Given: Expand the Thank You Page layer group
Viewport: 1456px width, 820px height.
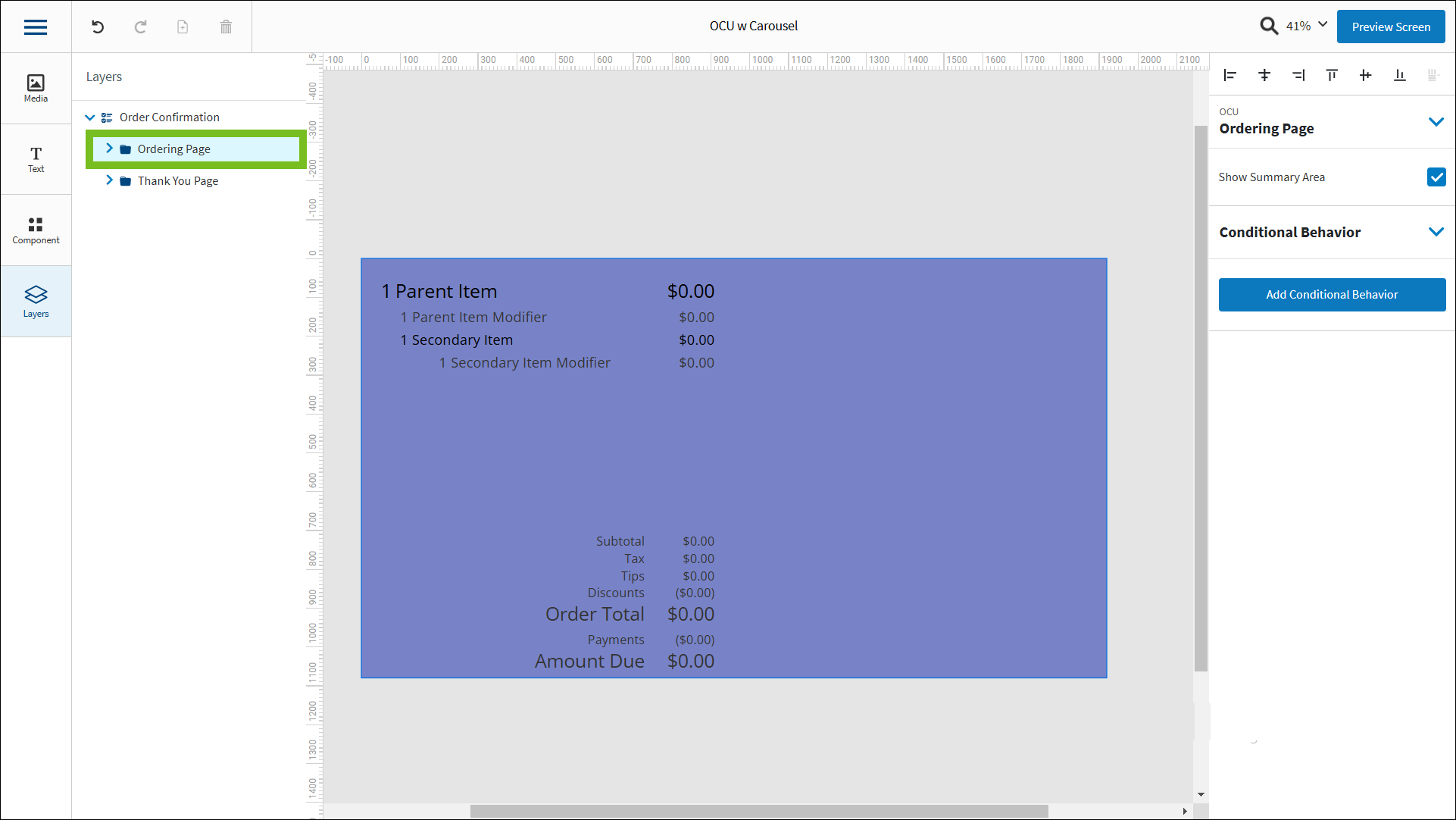Looking at the screenshot, I should point(110,180).
